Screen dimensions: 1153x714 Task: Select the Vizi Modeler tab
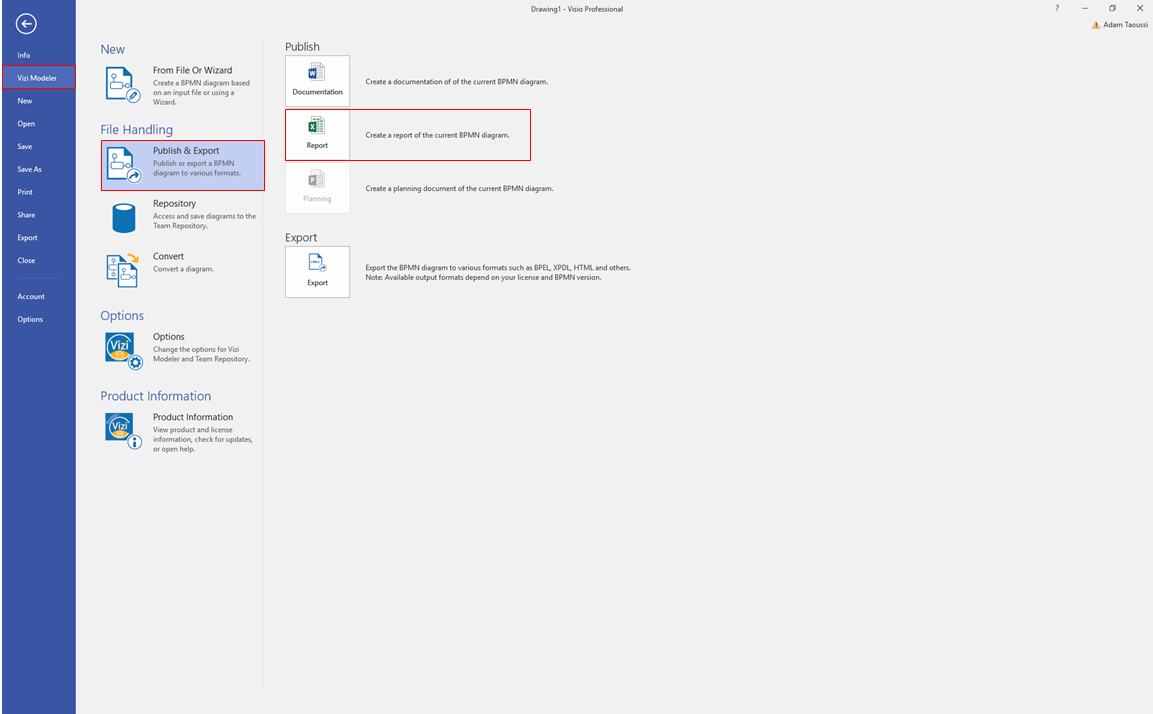[x=38, y=78]
